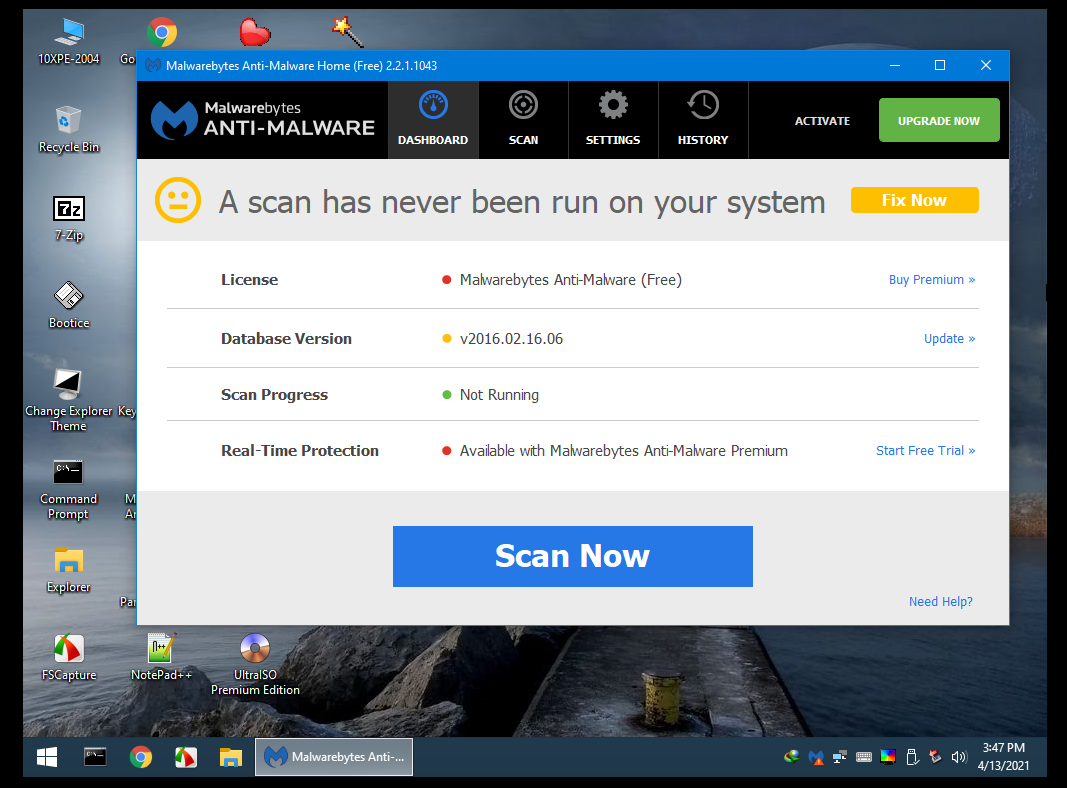
Task: Click the Malwarebytes system tray icon
Action: pos(816,757)
